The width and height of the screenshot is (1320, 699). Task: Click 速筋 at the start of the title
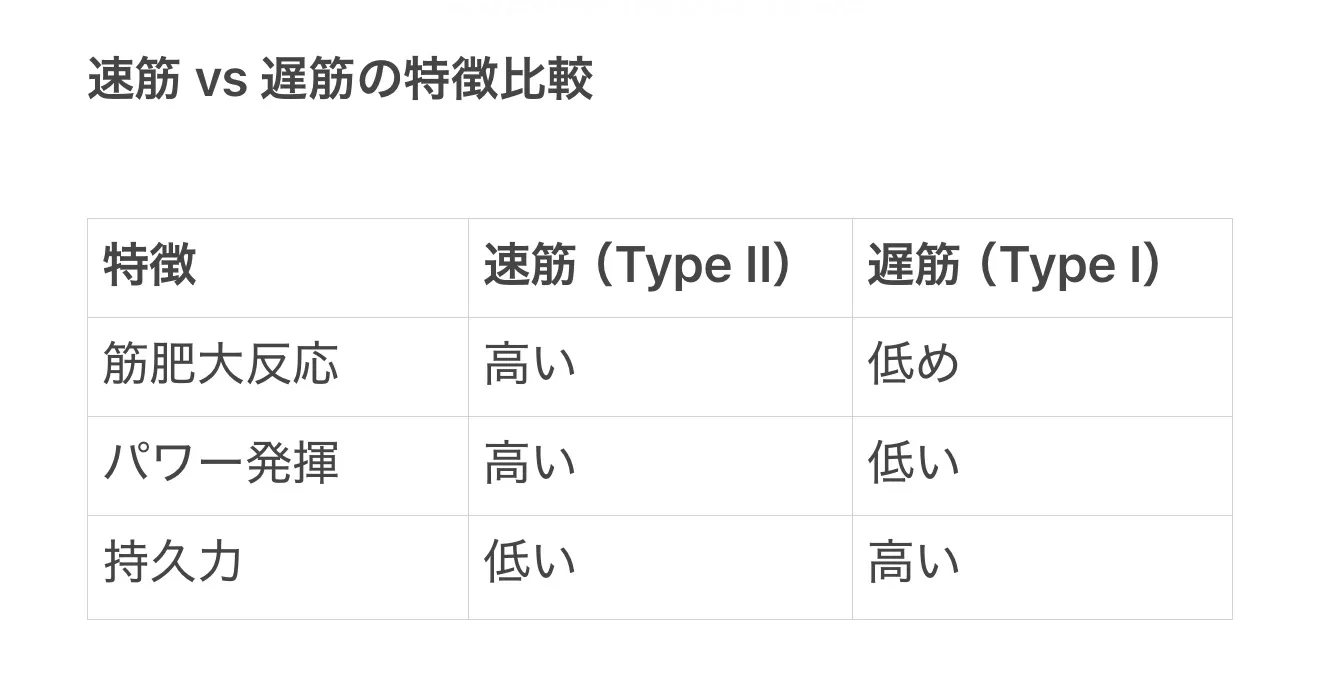click(134, 80)
